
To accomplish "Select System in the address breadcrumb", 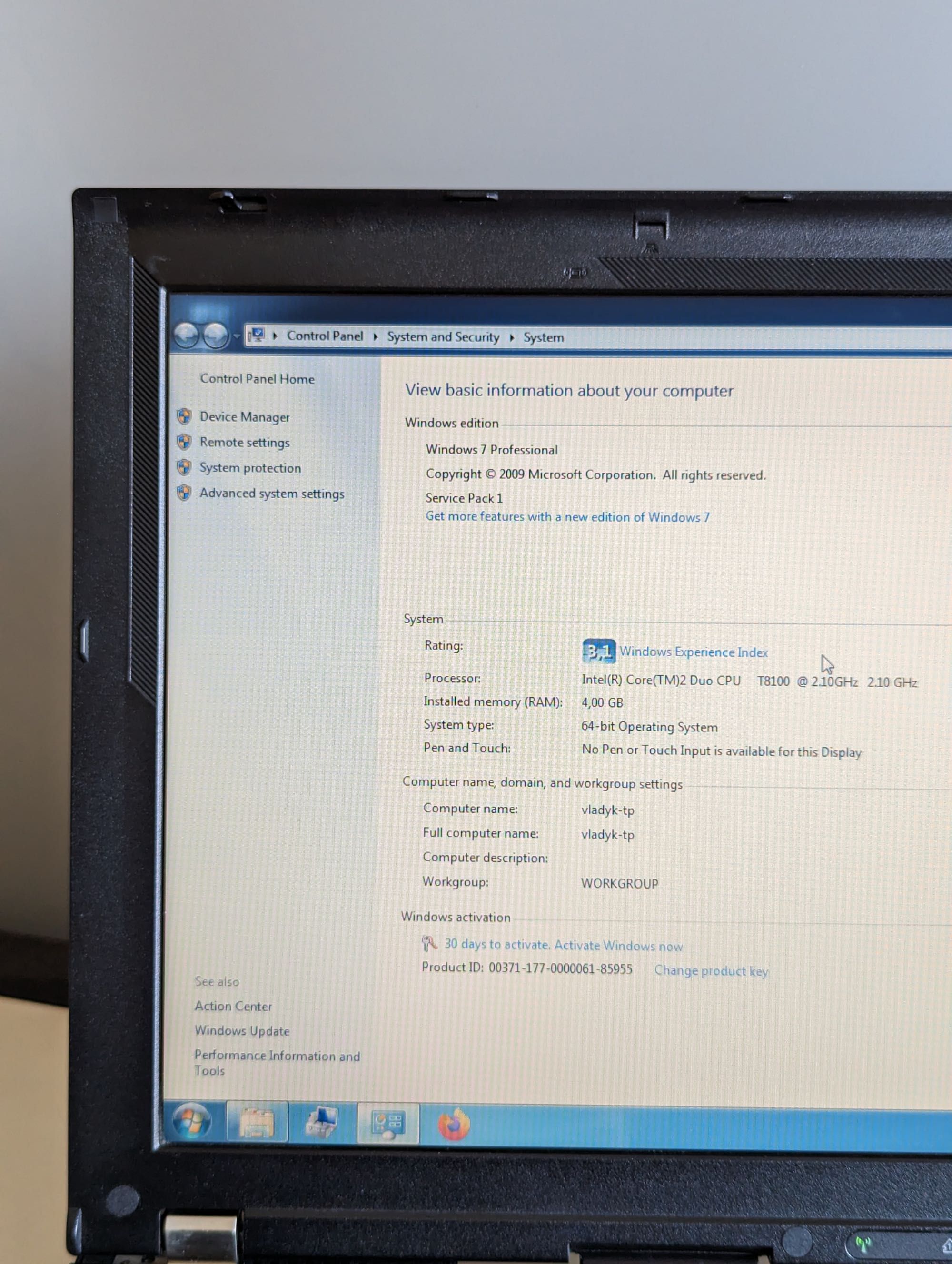I will tap(544, 338).
